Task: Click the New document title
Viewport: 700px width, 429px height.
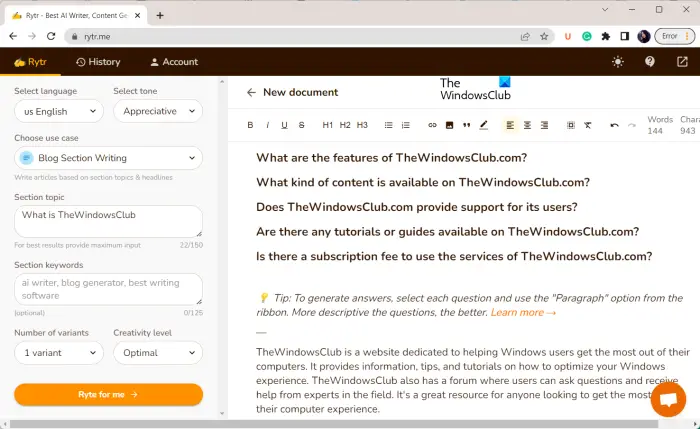Action: (300, 92)
